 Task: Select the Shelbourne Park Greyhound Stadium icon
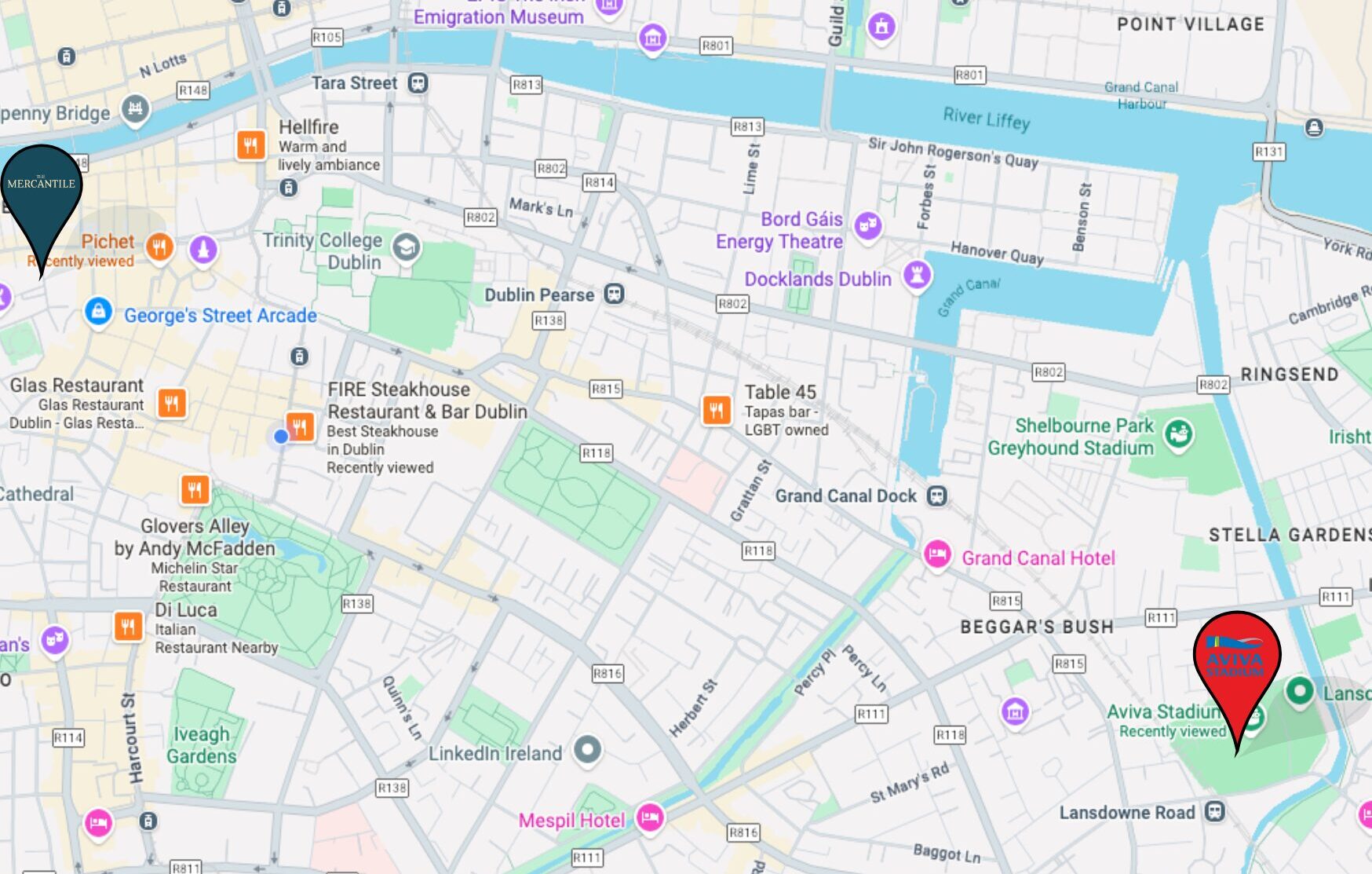[1178, 433]
